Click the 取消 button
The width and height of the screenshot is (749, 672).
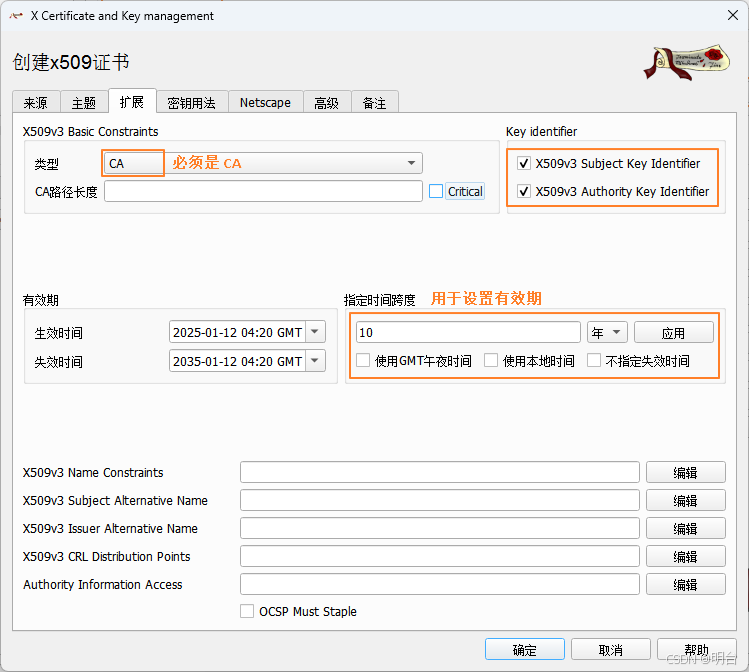(611, 650)
